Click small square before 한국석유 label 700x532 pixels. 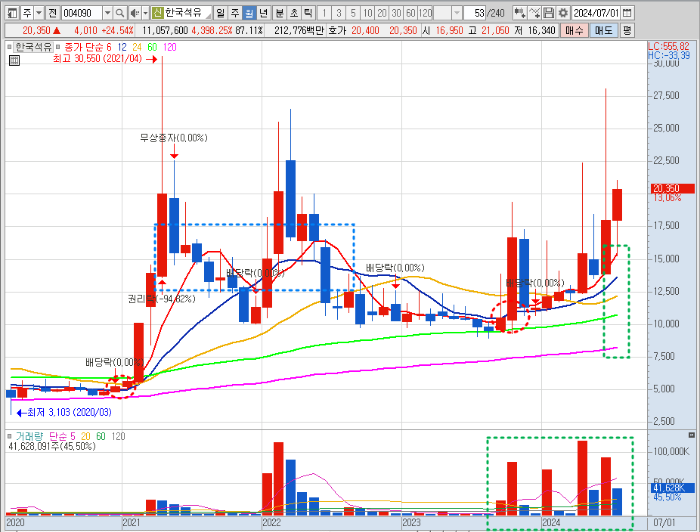9,47
